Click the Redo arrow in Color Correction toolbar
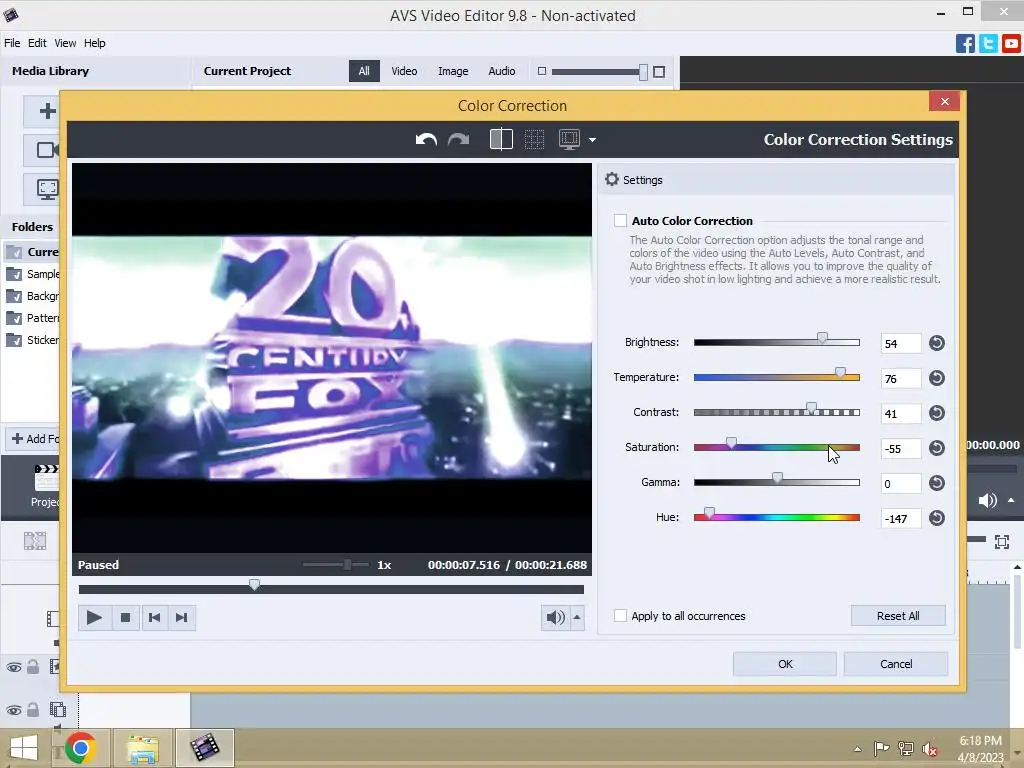This screenshot has height=768, width=1024. tap(458, 139)
